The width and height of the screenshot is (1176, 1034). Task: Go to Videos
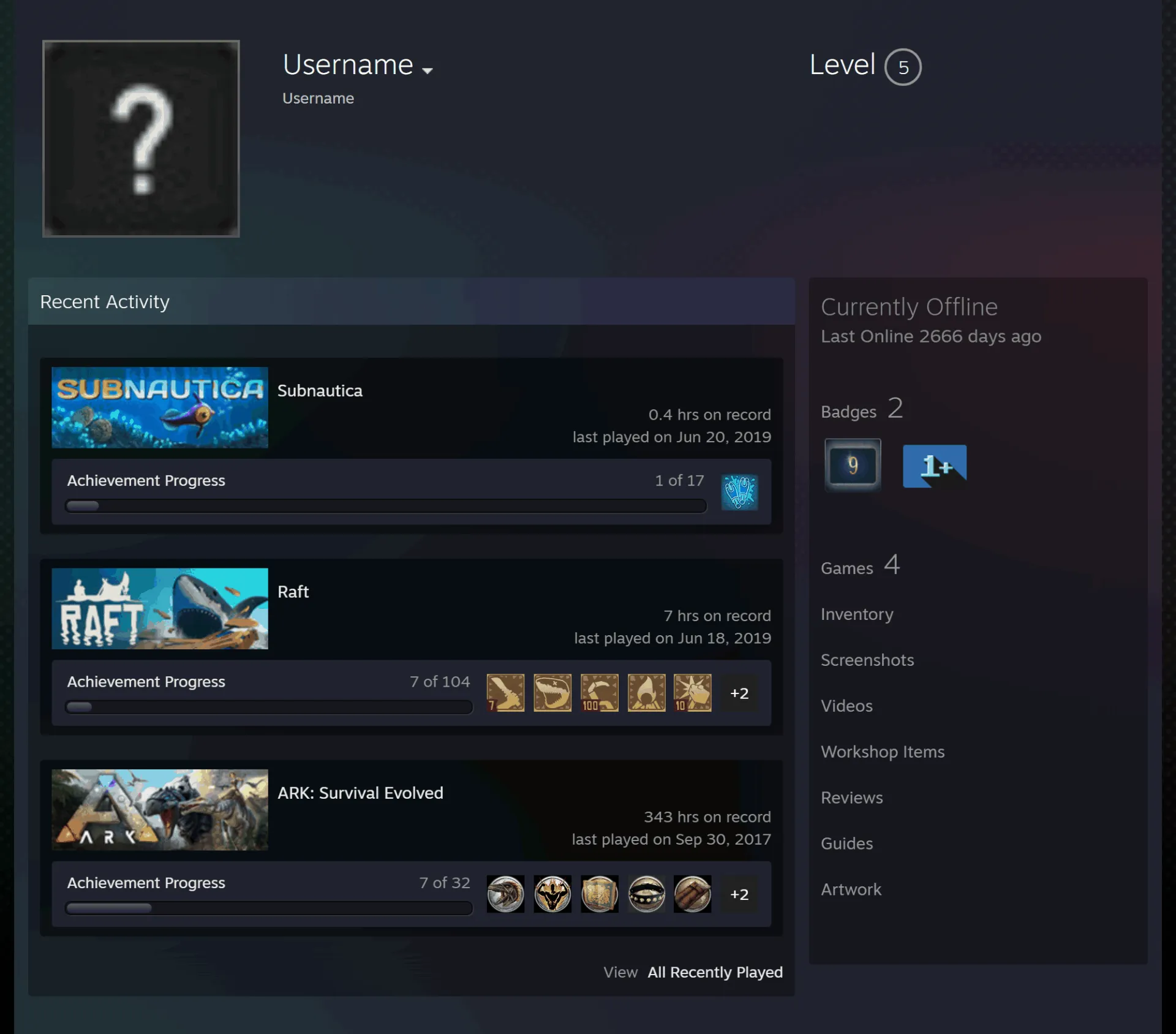(846, 706)
